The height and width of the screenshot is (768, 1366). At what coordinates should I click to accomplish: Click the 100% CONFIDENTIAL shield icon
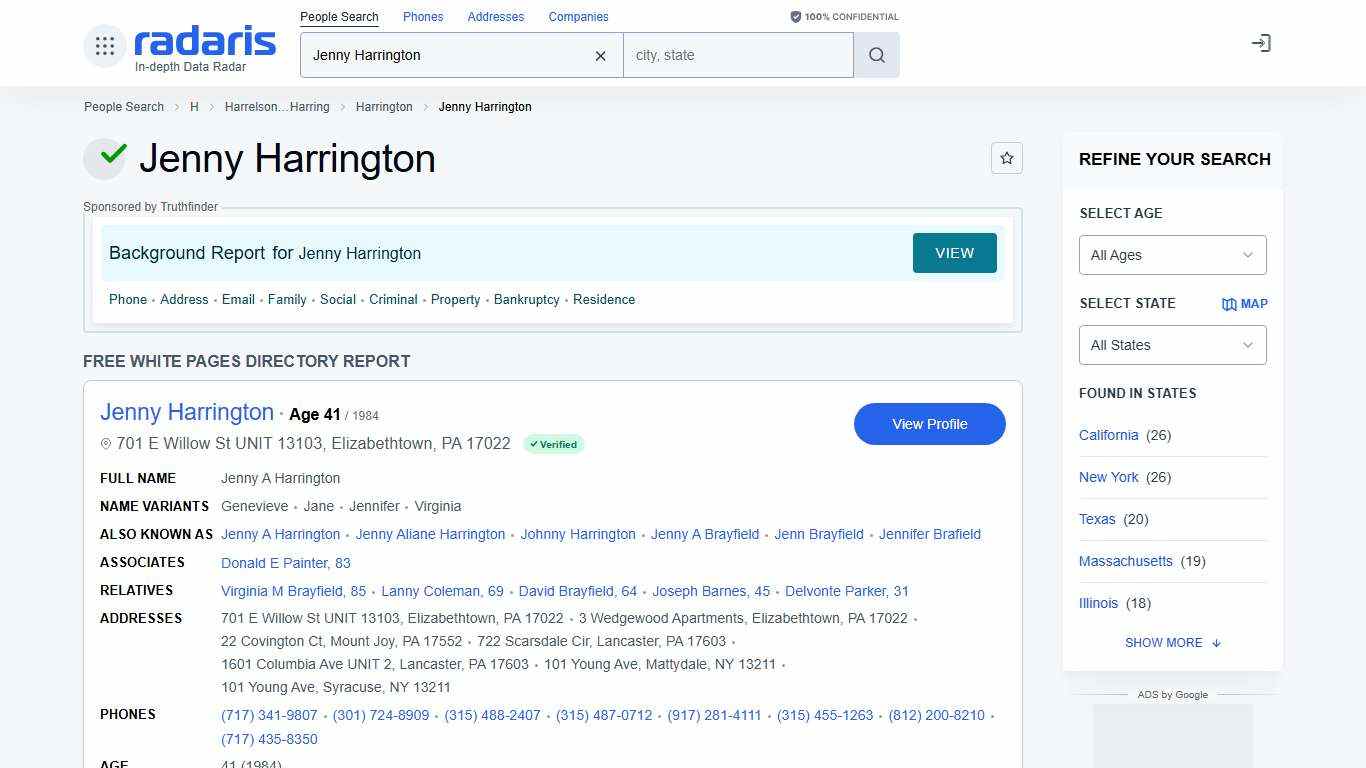795,16
